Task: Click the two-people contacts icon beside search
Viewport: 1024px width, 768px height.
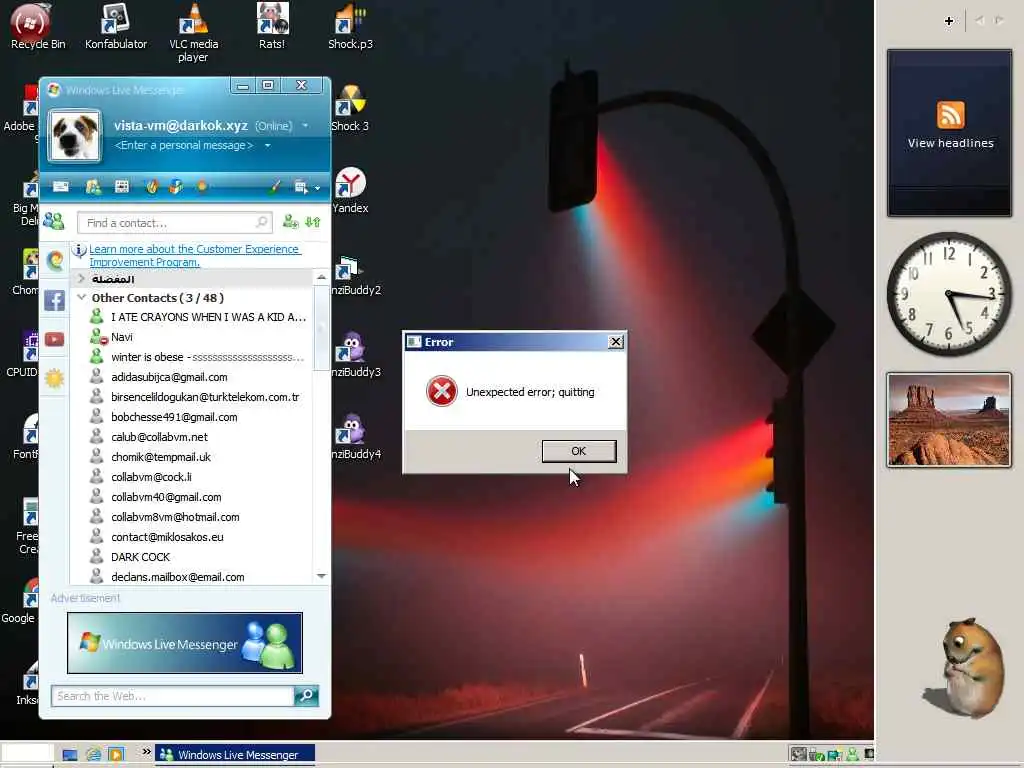Action: click(54, 222)
